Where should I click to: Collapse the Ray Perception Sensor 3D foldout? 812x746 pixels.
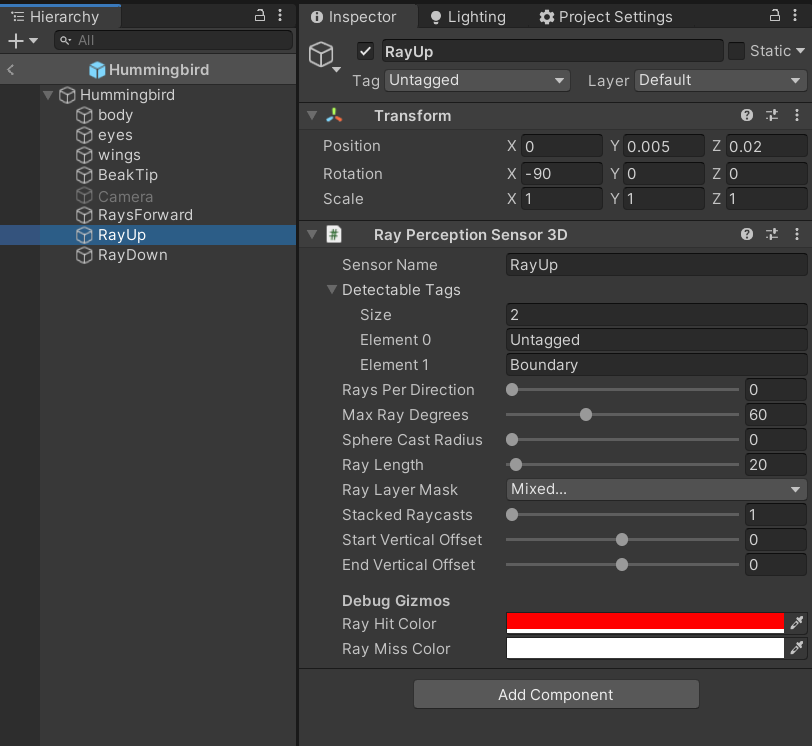[312, 235]
